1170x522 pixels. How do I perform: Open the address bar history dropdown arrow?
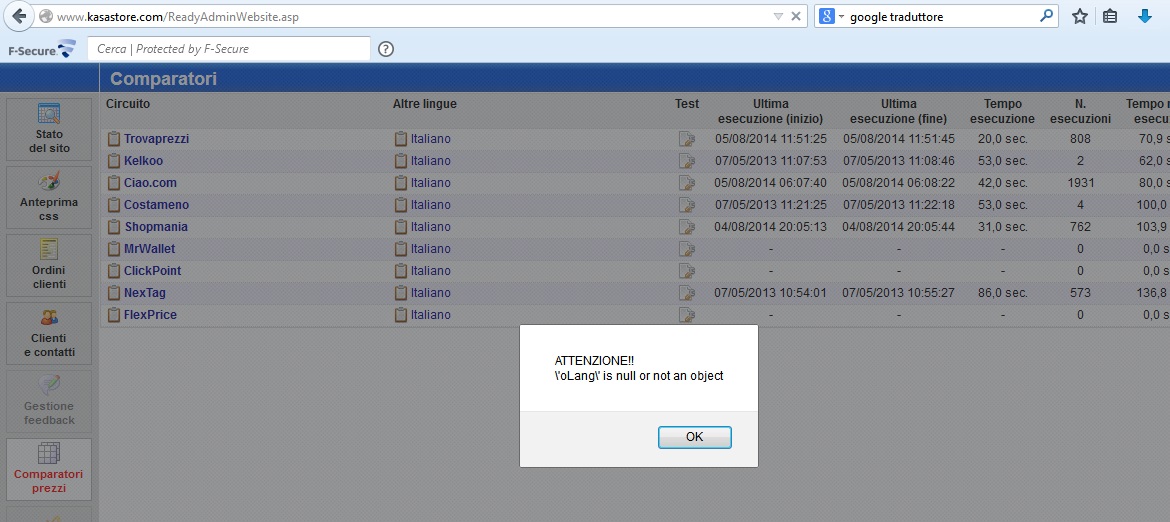coord(778,16)
